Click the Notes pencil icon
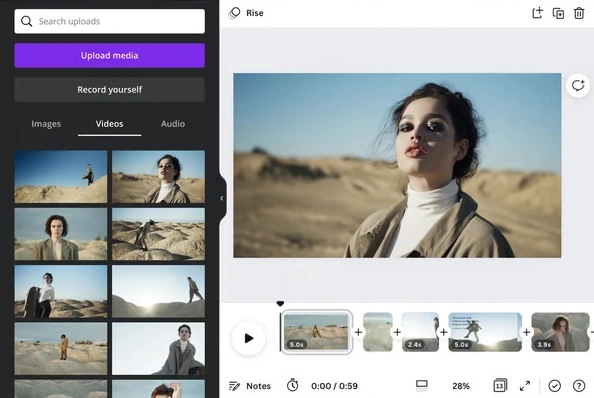Viewport: 594px width, 398px height. (234, 386)
